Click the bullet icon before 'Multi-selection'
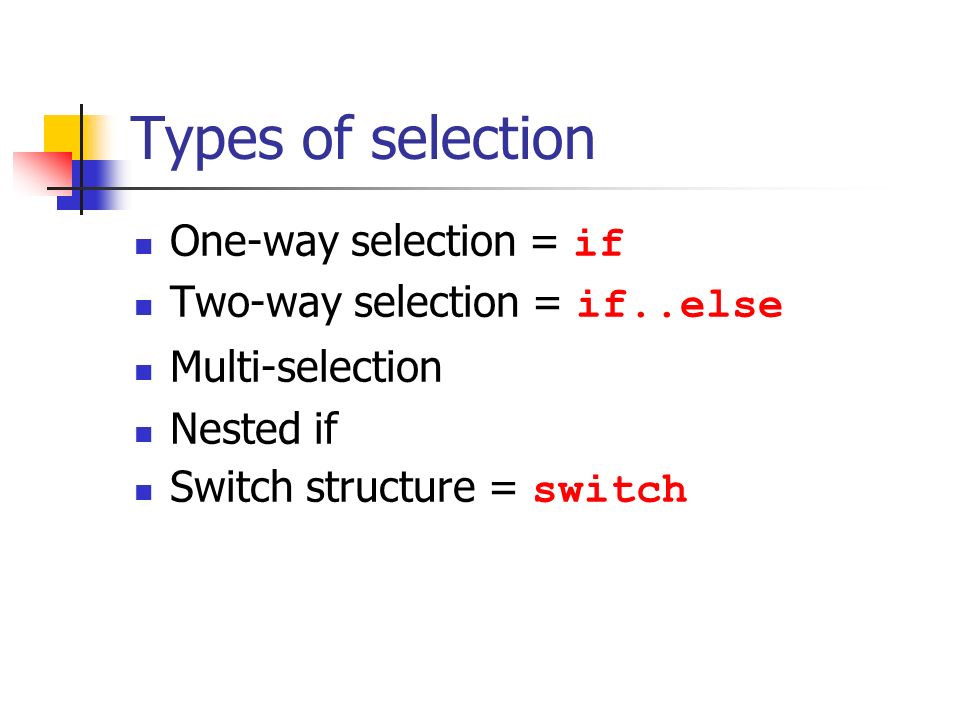This screenshot has width=960, height=720. click(144, 372)
